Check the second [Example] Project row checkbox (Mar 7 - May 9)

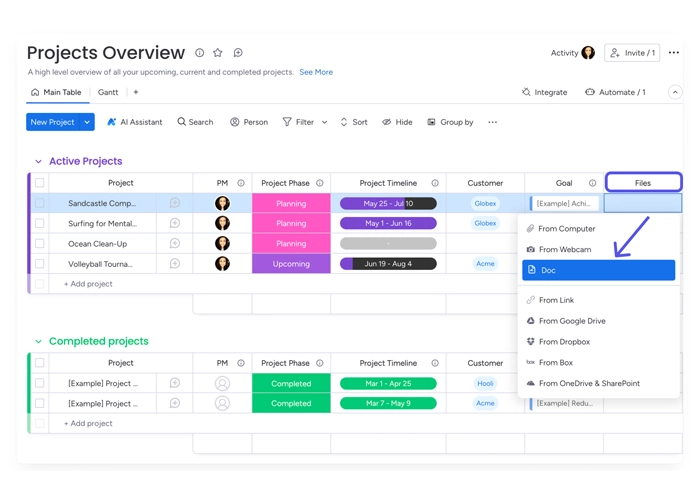[40, 403]
